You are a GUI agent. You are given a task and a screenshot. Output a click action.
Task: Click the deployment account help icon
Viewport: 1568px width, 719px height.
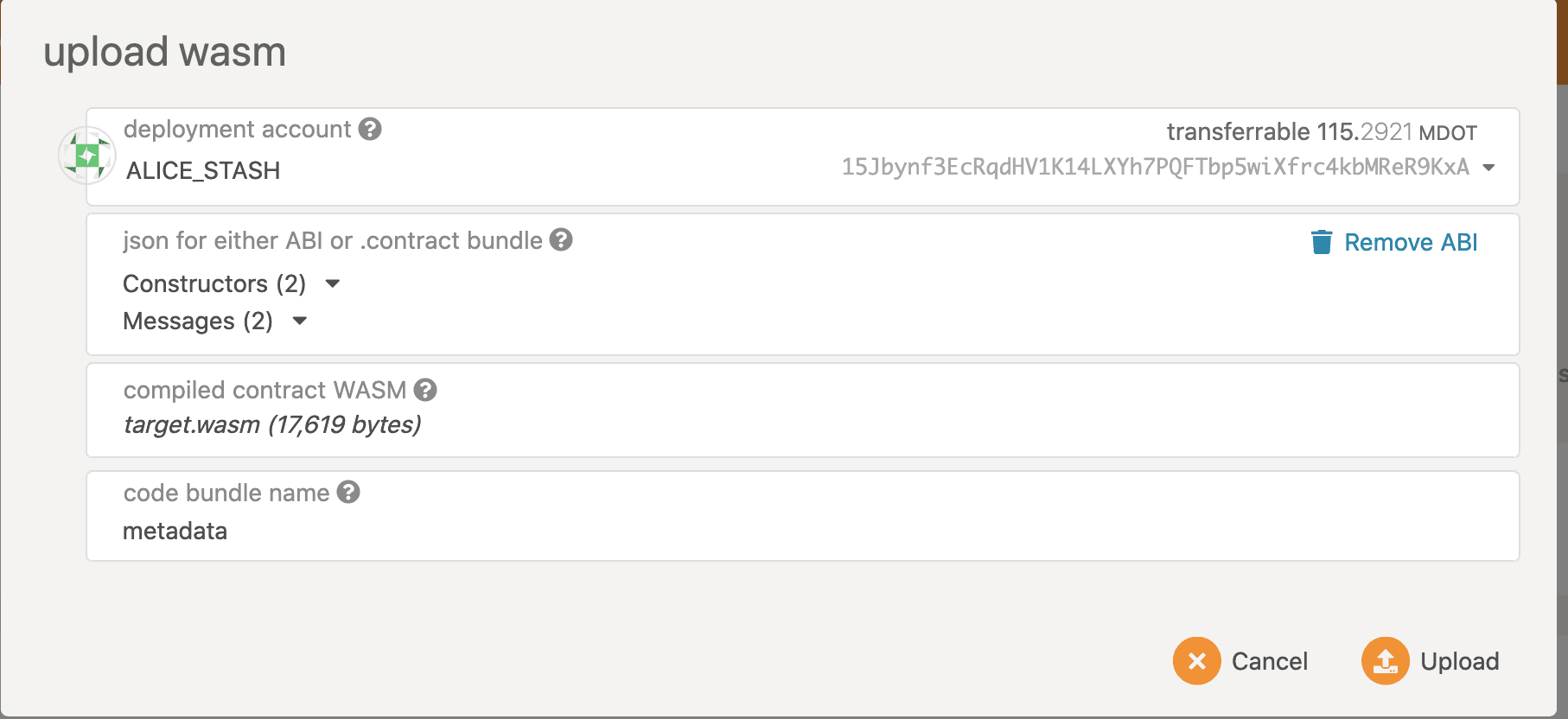point(370,129)
